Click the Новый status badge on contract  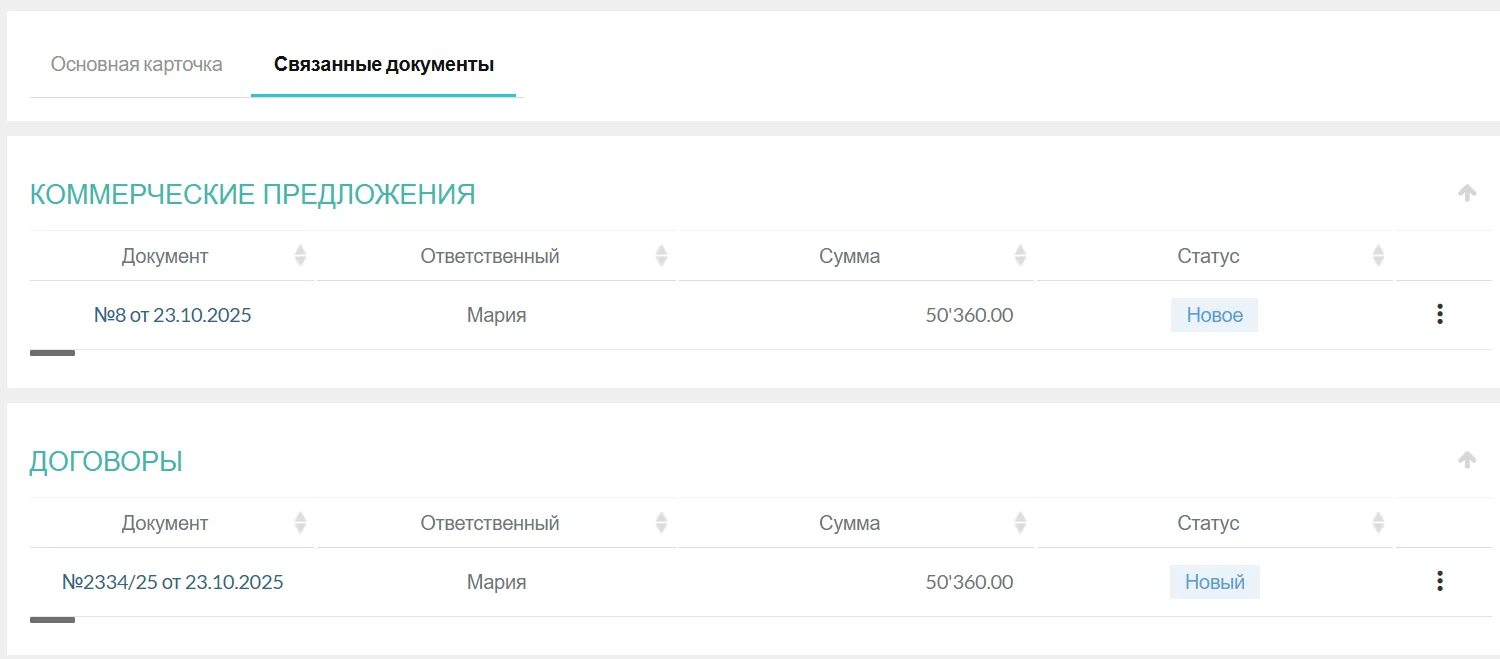[1214, 582]
